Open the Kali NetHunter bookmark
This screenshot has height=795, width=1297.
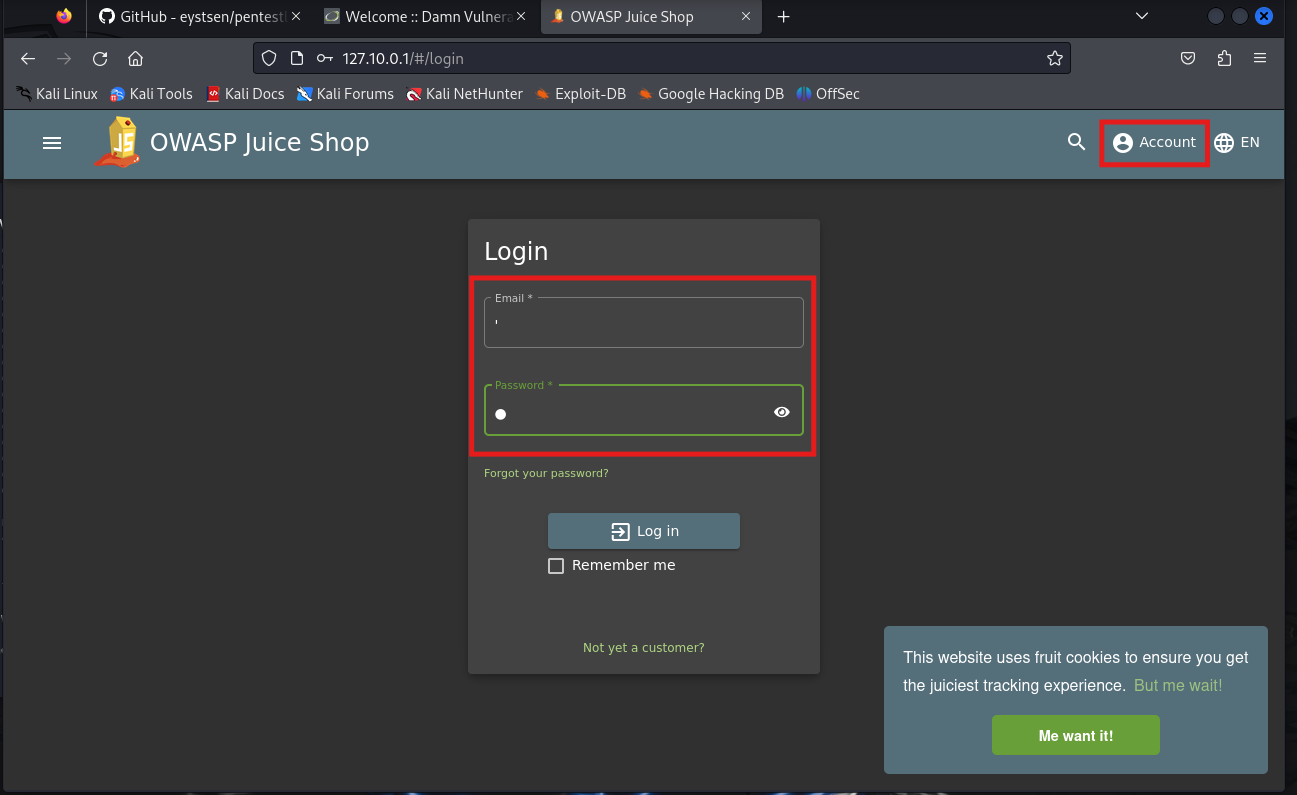pyautogui.click(x=464, y=94)
